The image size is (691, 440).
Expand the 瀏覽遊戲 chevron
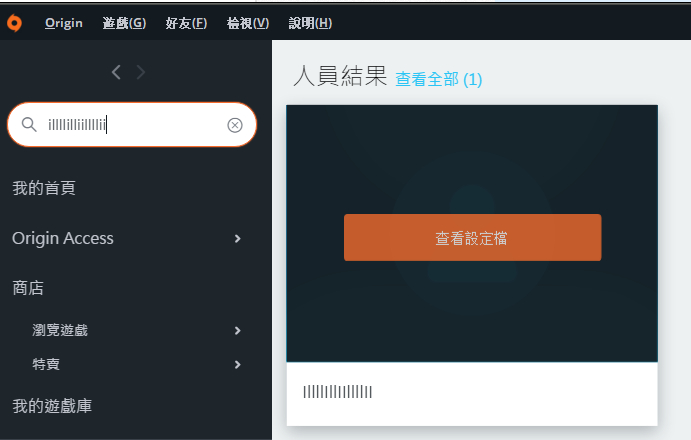(x=238, y=330)
